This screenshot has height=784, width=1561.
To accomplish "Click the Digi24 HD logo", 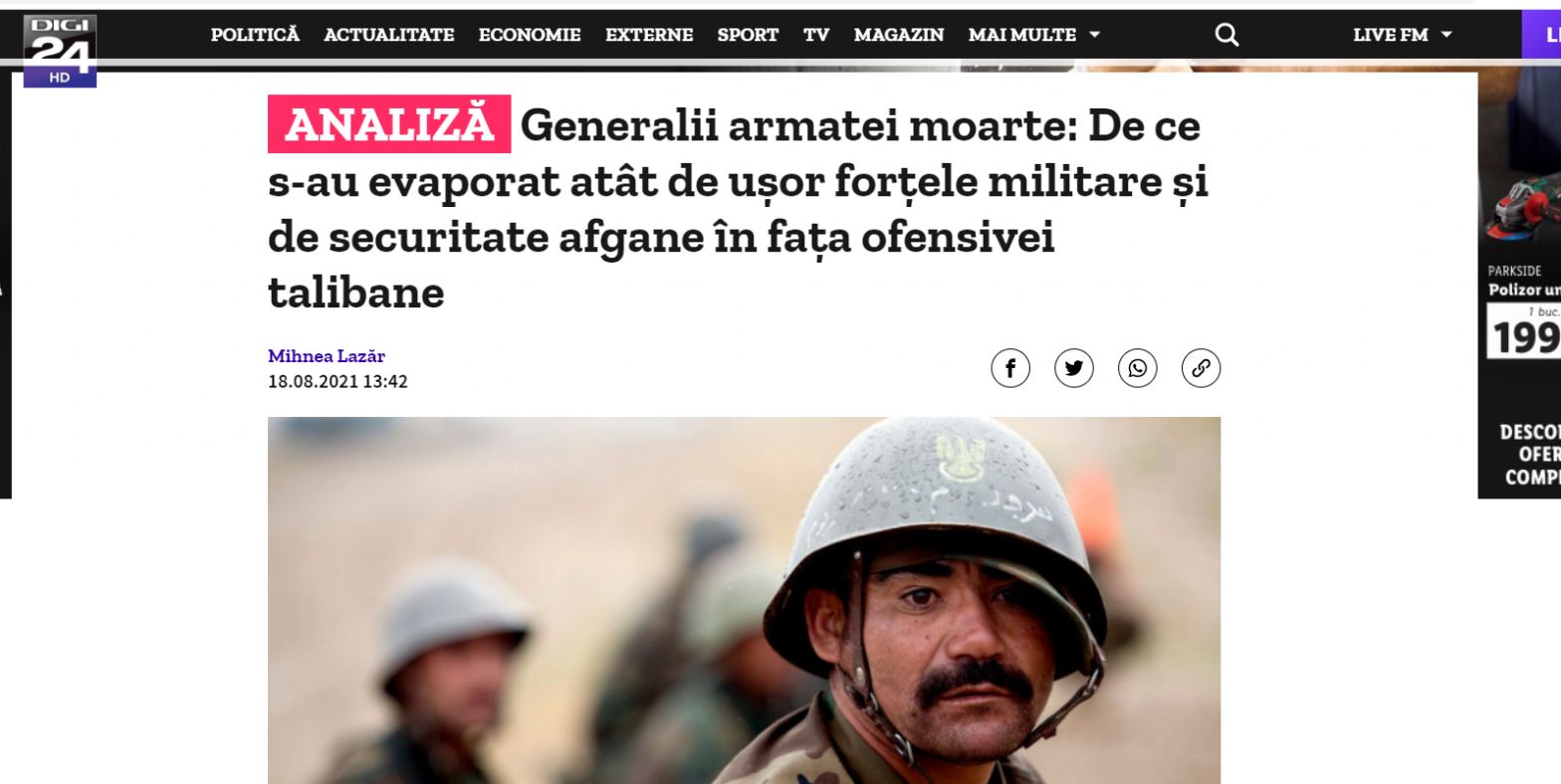I will pos(60,51).
